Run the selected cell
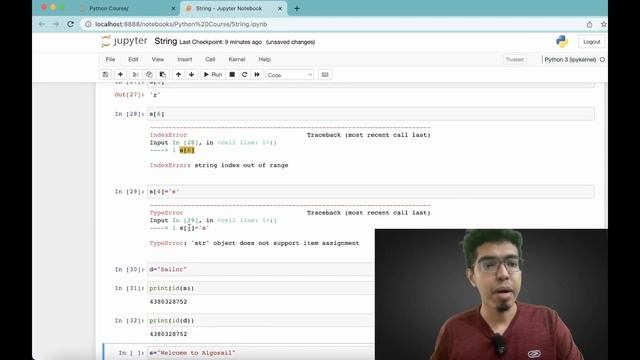The width and height of the screenshot is (640, 360). [x=213, y=75]
